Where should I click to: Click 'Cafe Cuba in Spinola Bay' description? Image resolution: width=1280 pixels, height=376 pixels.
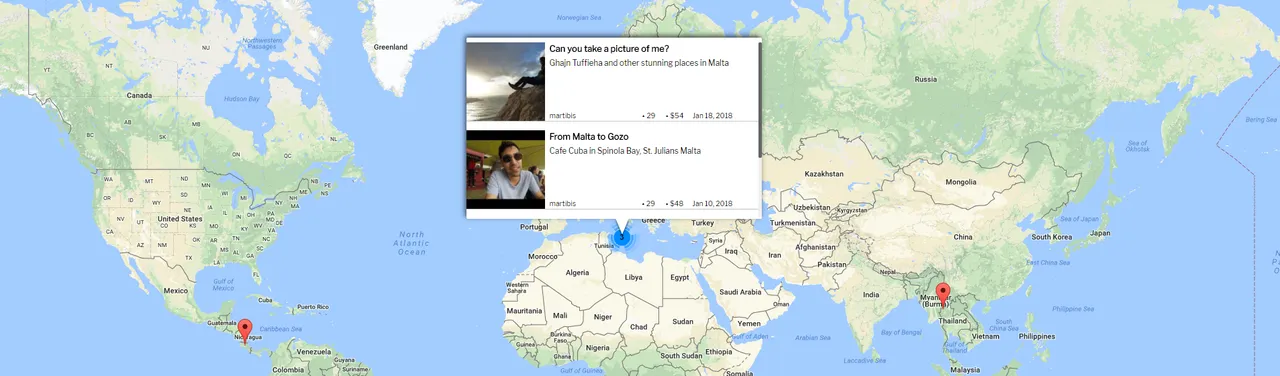click(625, 151)
